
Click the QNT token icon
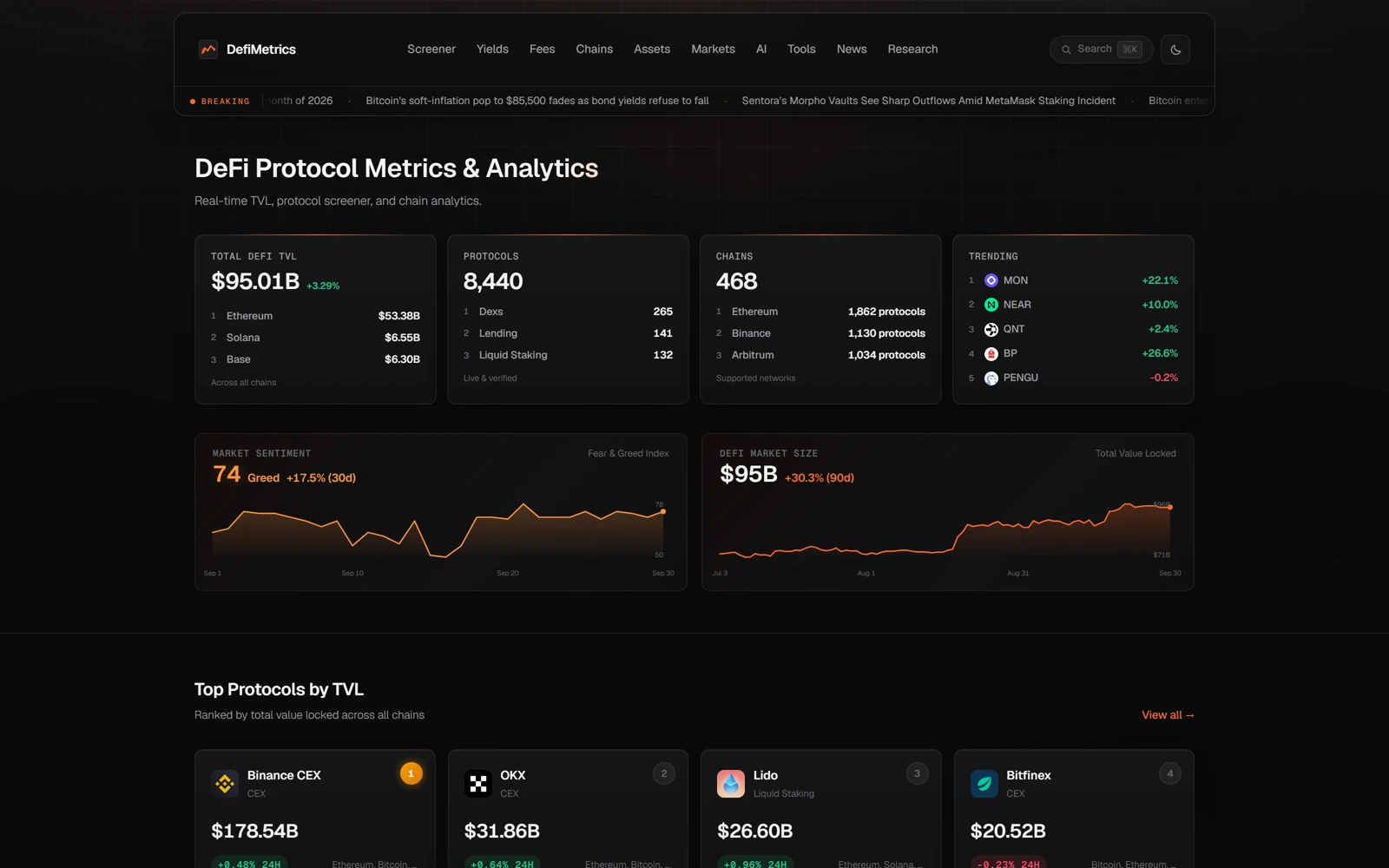[991, 329]
